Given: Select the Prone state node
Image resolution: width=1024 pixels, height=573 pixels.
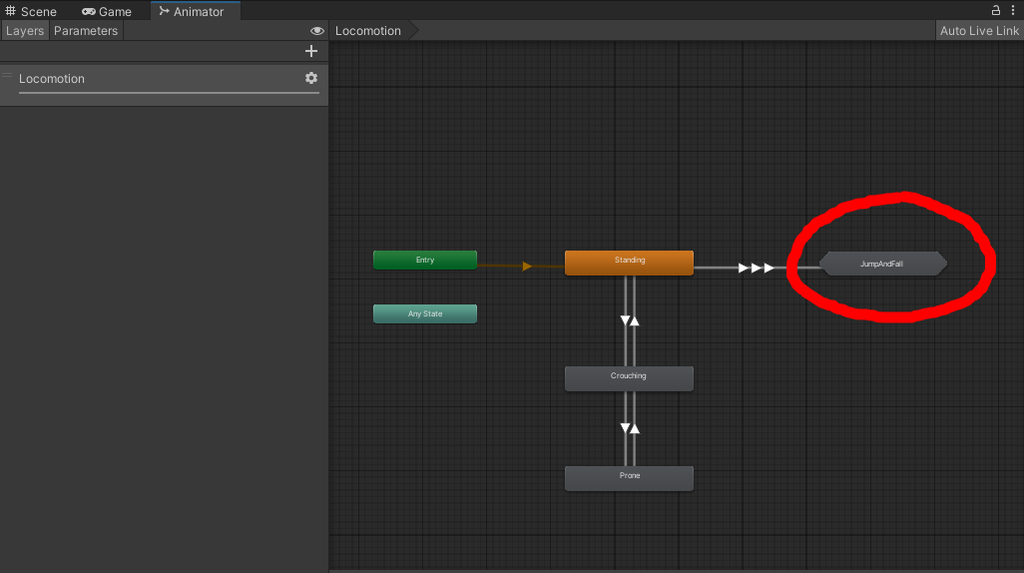Looking at the screenshot, I should [629, 478].
